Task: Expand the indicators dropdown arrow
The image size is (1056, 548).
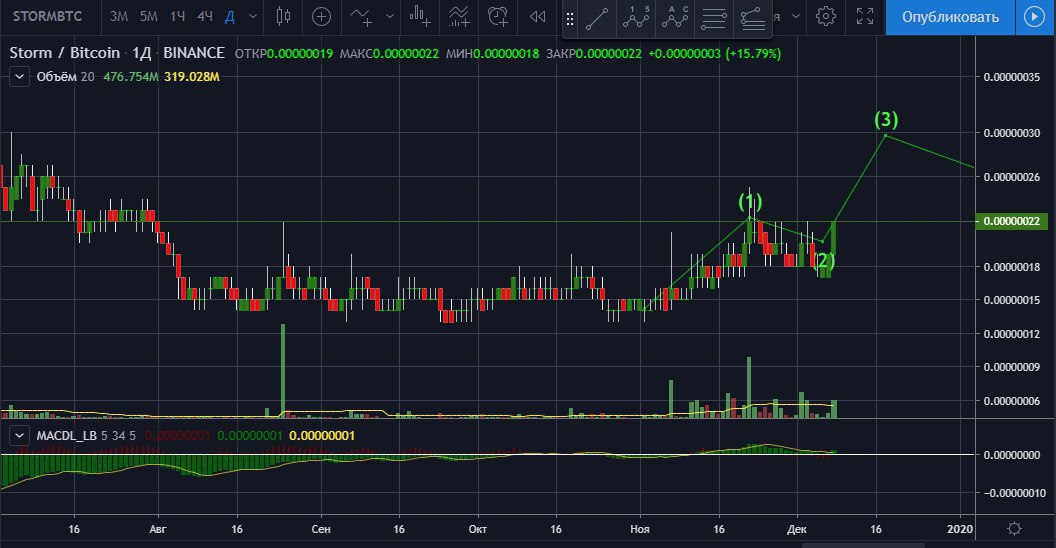Action: 390,16
